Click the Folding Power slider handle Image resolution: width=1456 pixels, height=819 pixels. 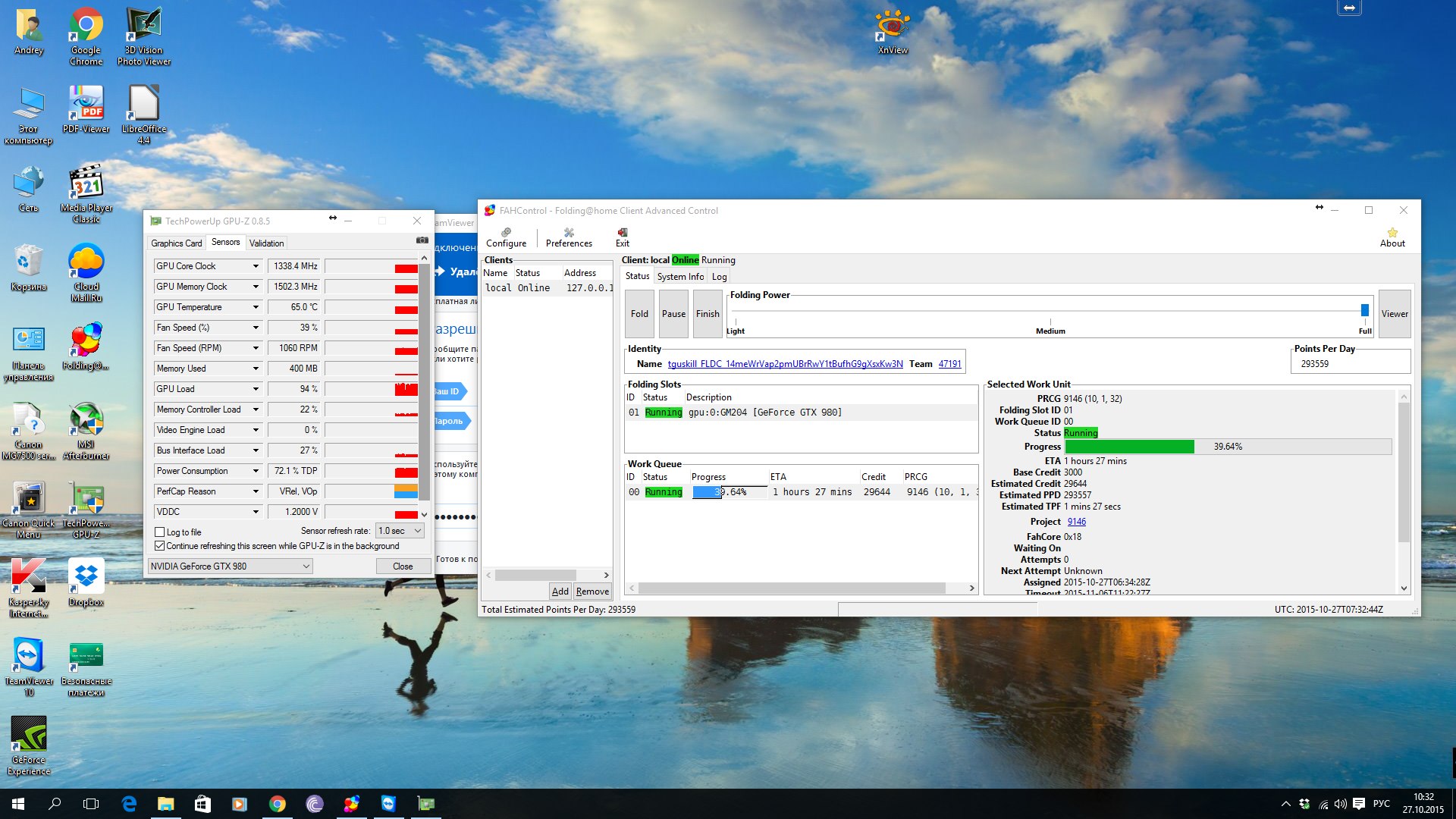(1364, 310)
